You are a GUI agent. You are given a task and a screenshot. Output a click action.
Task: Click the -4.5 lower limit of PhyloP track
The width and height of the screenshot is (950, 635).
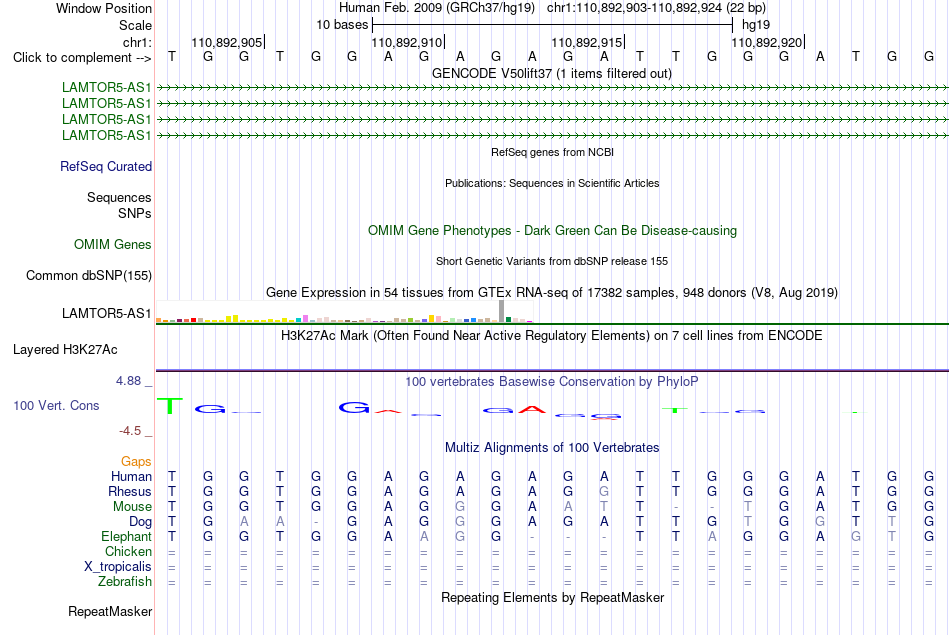[130, 430]
